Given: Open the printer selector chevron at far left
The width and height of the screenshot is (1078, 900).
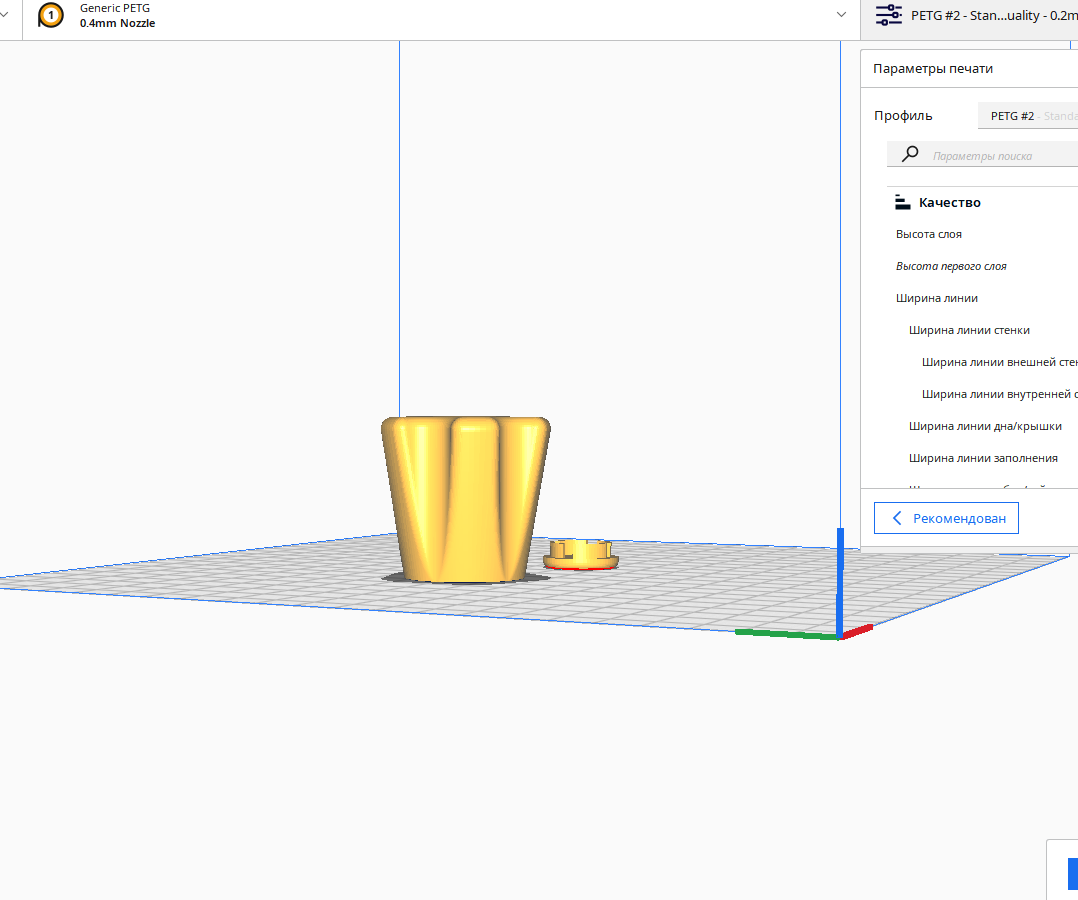Looking at the screenshot, I should tap(4, 15).
